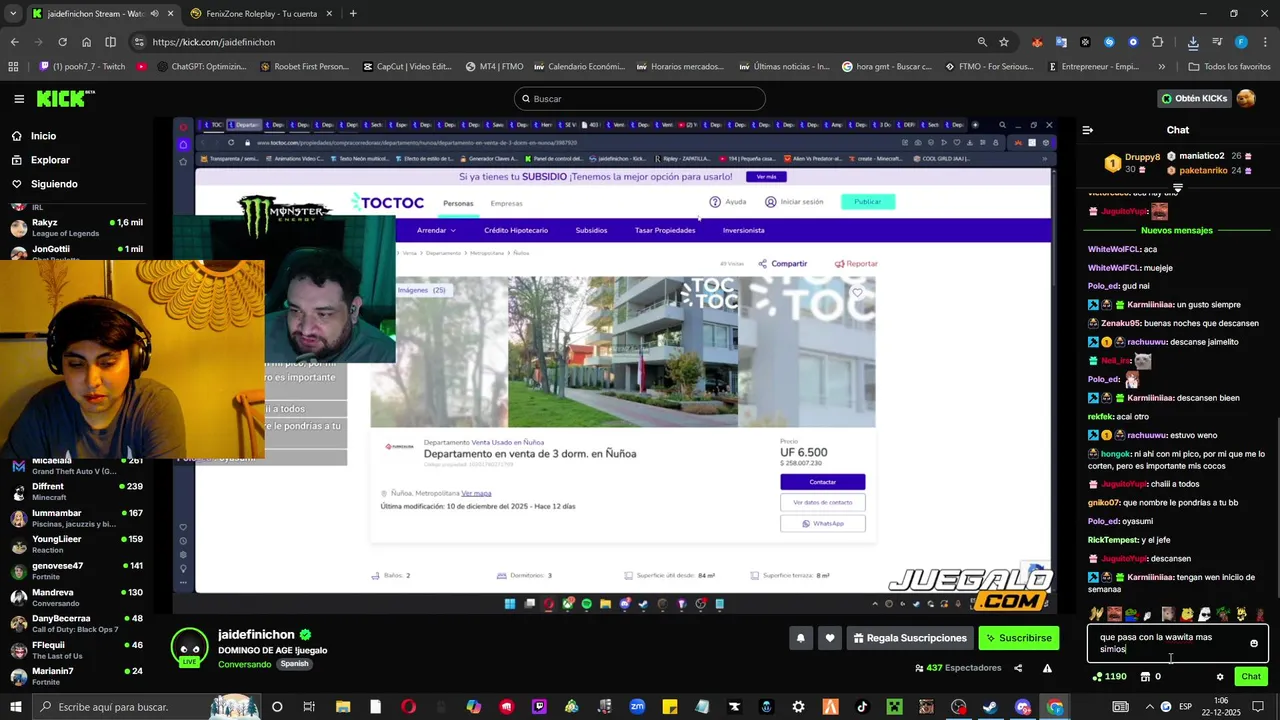Go back in browser history
The image size is (1280, 720).
coord(14,42)
